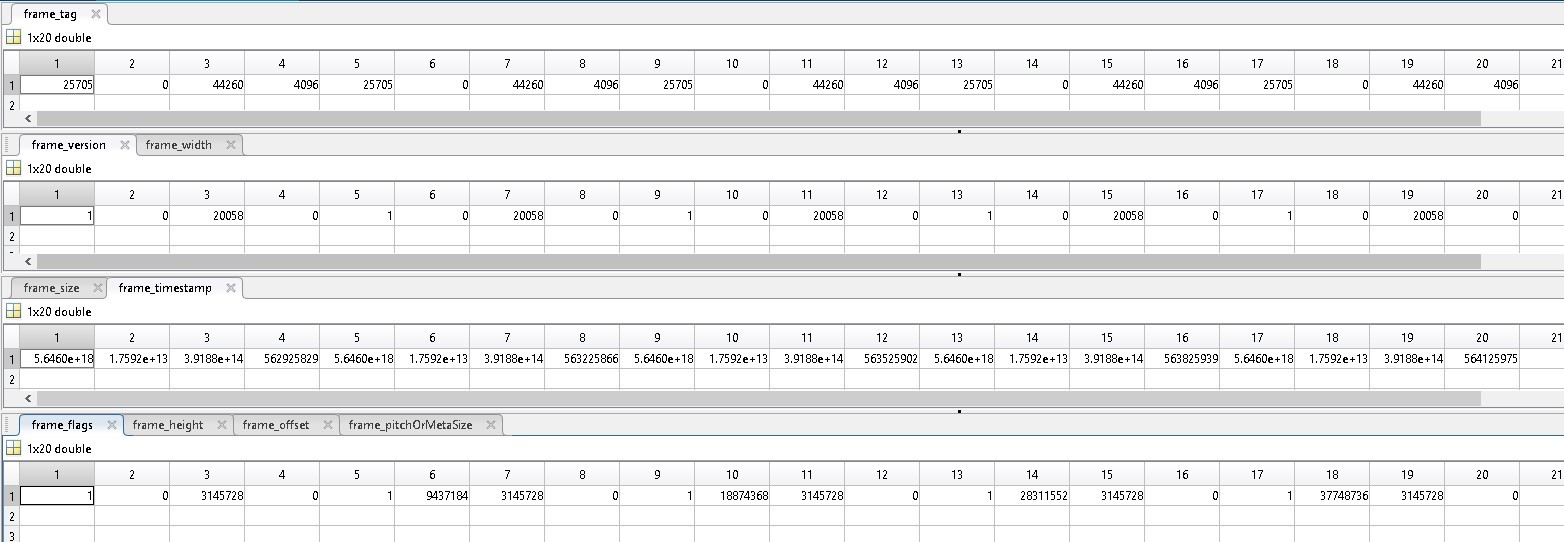Open the frame_size tab
Screen dimensions: 1564x542
51,288
